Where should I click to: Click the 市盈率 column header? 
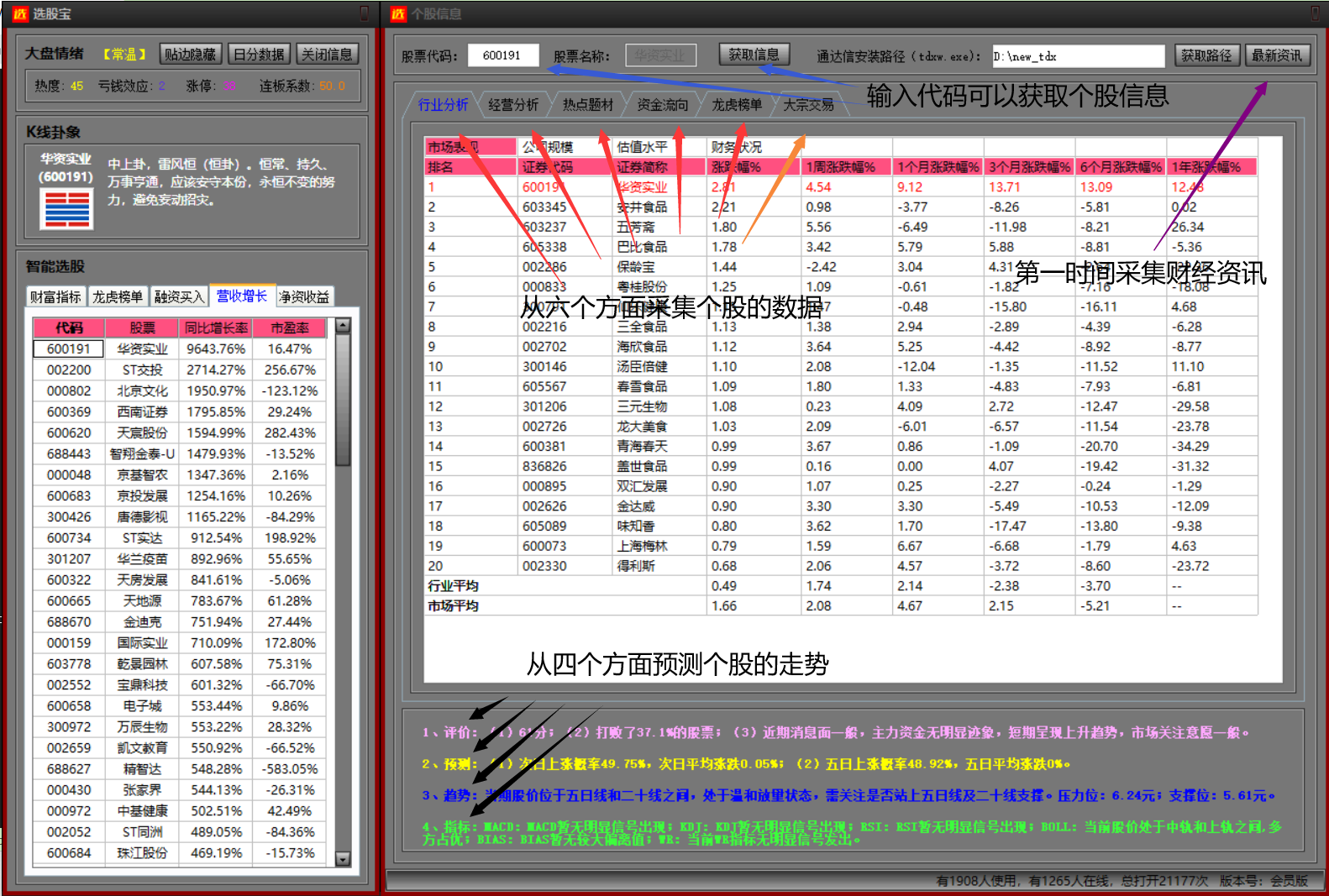pyautogui.click(x=290, y=327)
